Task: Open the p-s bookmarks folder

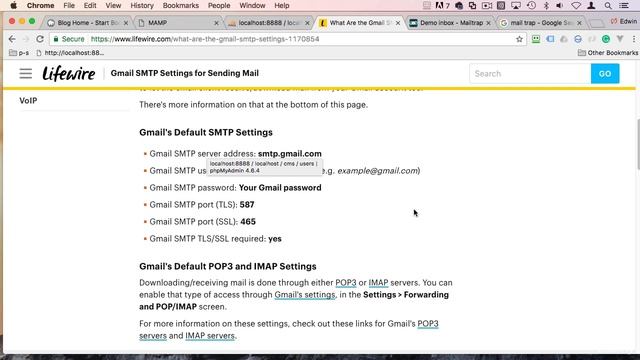Action: [19, 53]
